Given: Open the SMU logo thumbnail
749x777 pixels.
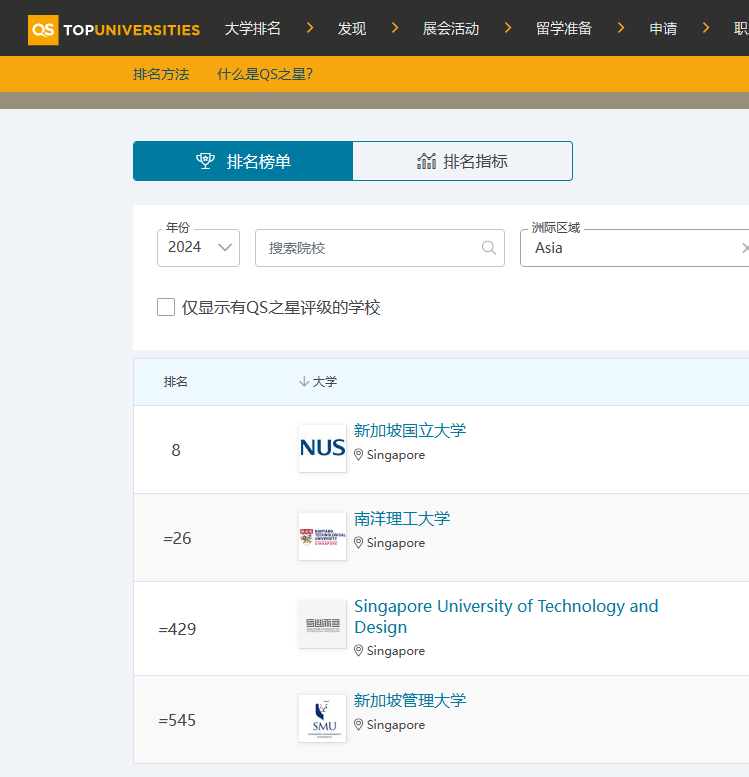Looking at the screenshot, I should pyautogui.click(x=322, y=718).
